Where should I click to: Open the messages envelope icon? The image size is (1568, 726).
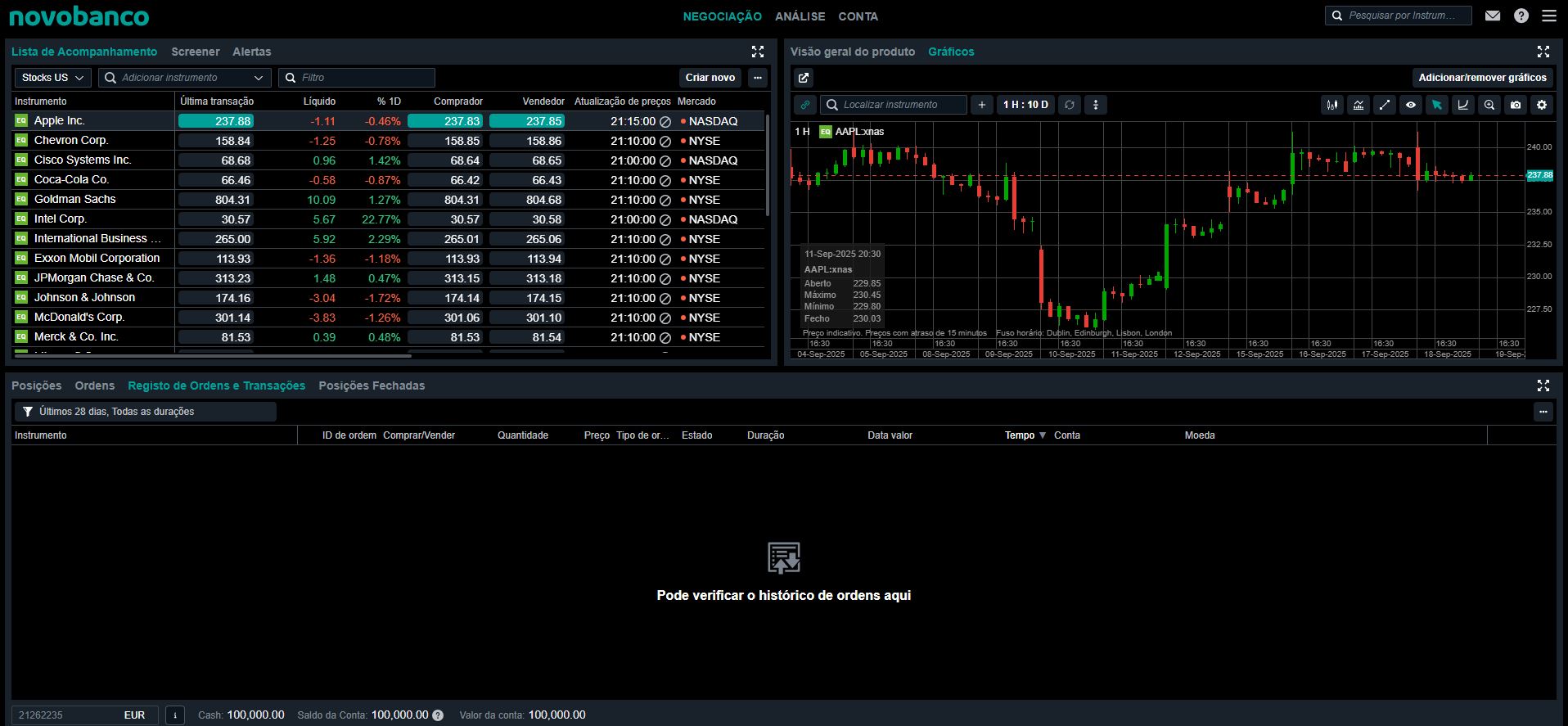[x=1493, y=16]
